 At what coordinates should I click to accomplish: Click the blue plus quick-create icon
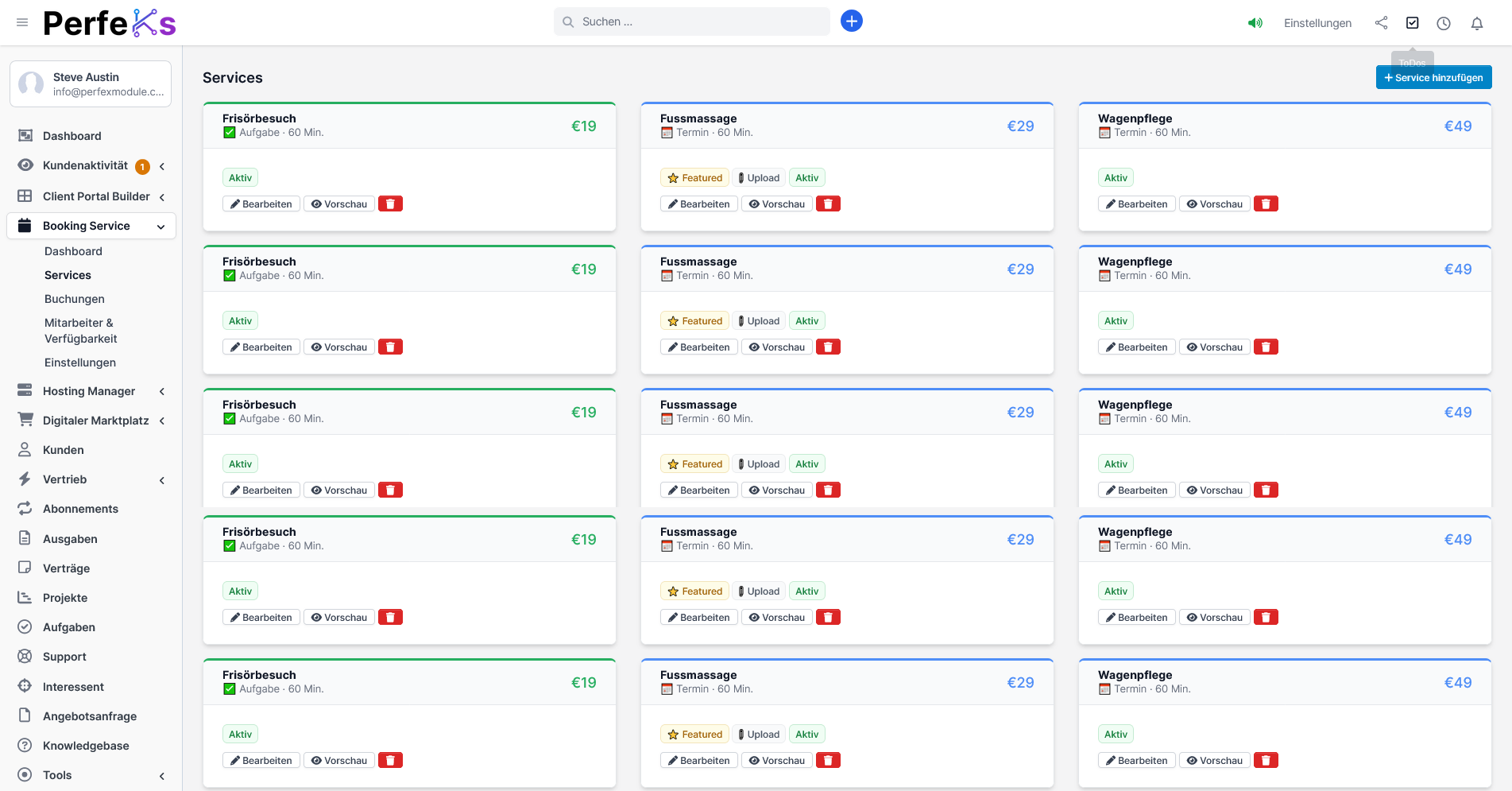coord(851,21)
